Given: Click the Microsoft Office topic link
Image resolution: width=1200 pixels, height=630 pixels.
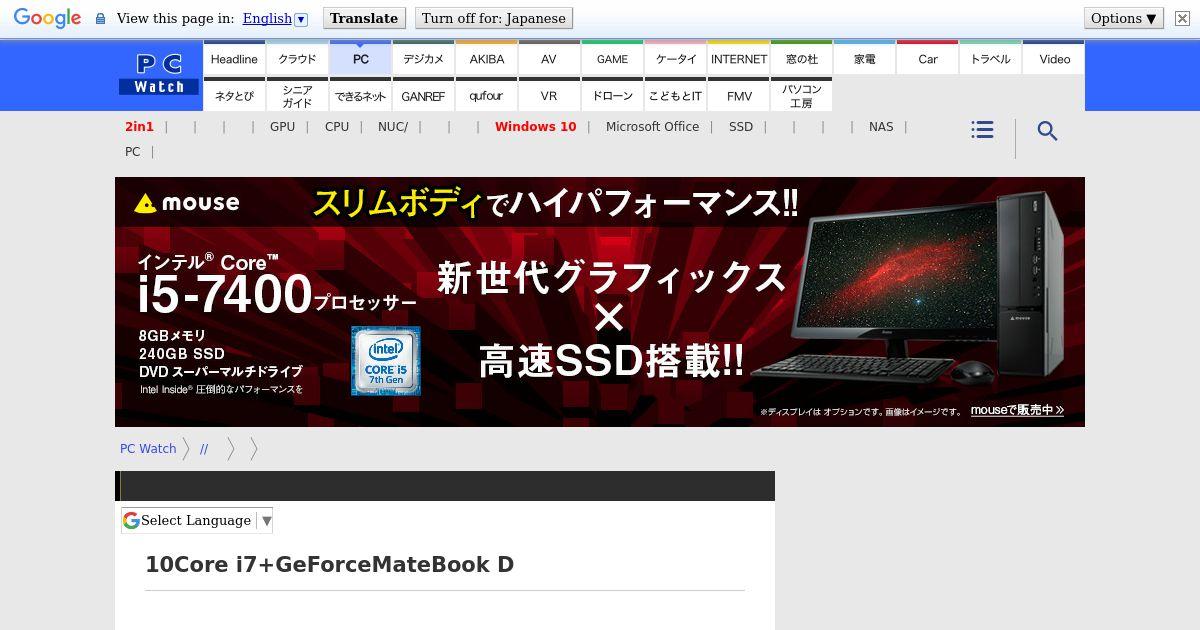Looking at the screenshot, I should coord(652,126).
